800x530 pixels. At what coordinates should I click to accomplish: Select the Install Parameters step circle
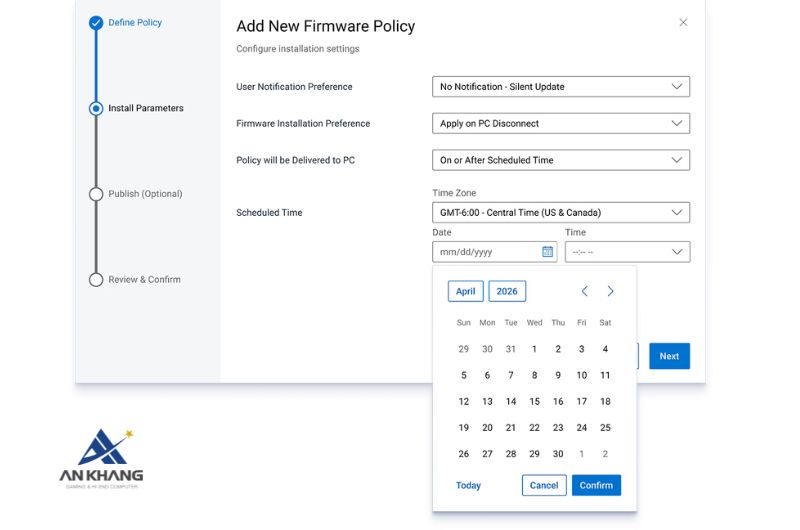coord(96,108)
